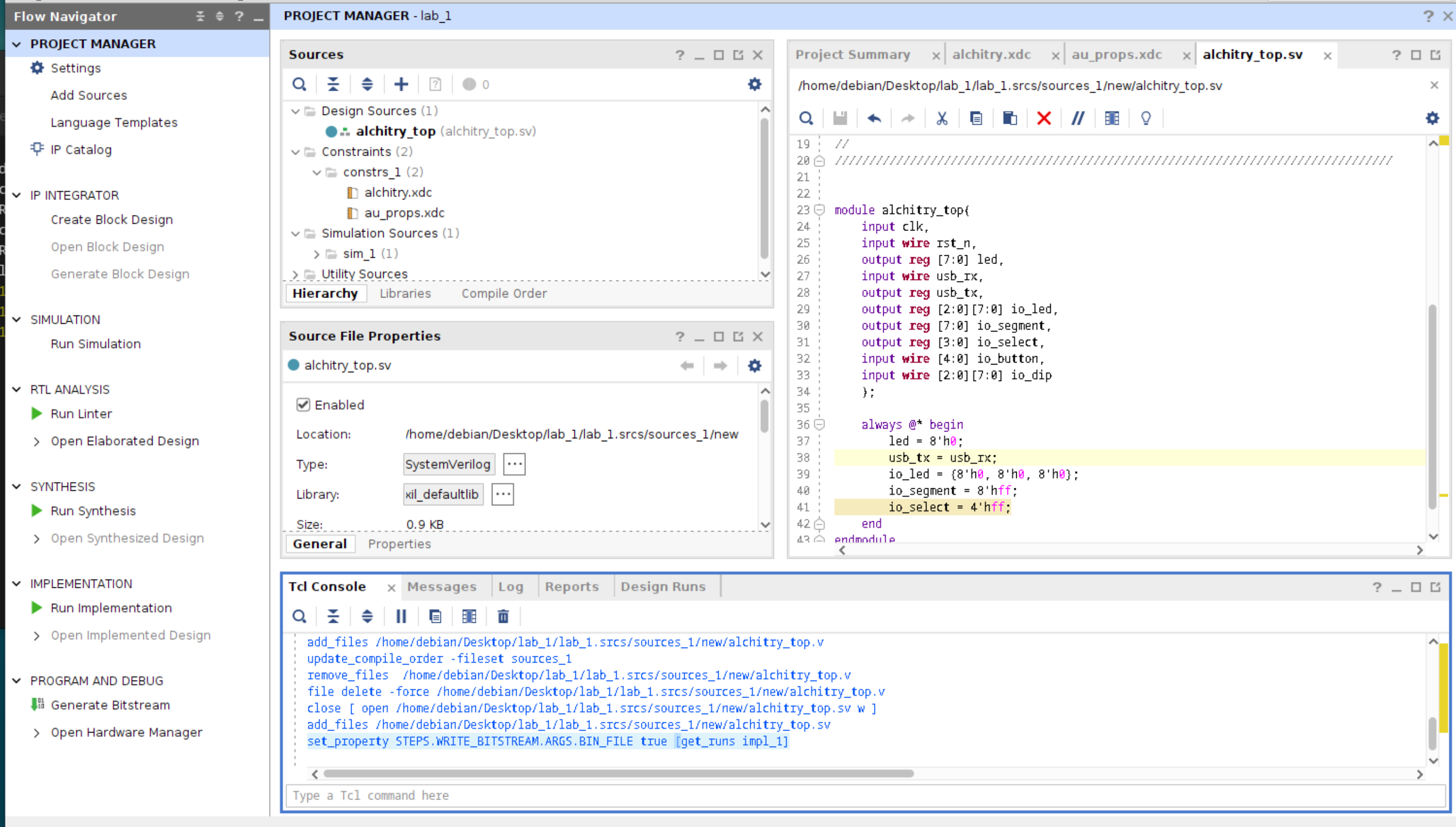Click the Tcl Console pause output icon
Viewport: 1456px width, 827px height.
click(401, 616)
